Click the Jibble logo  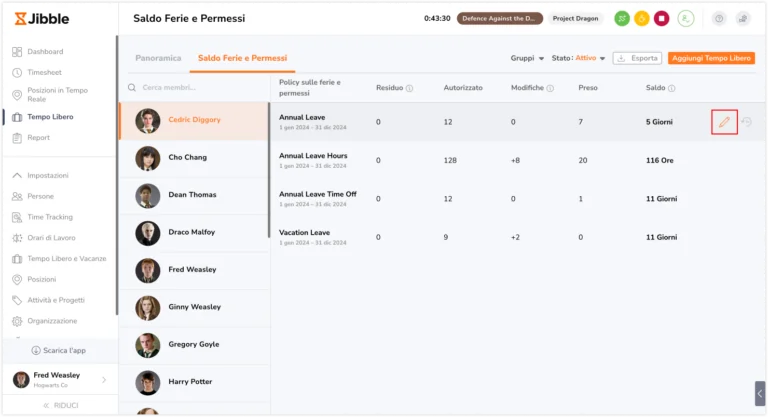click(42, 19)
